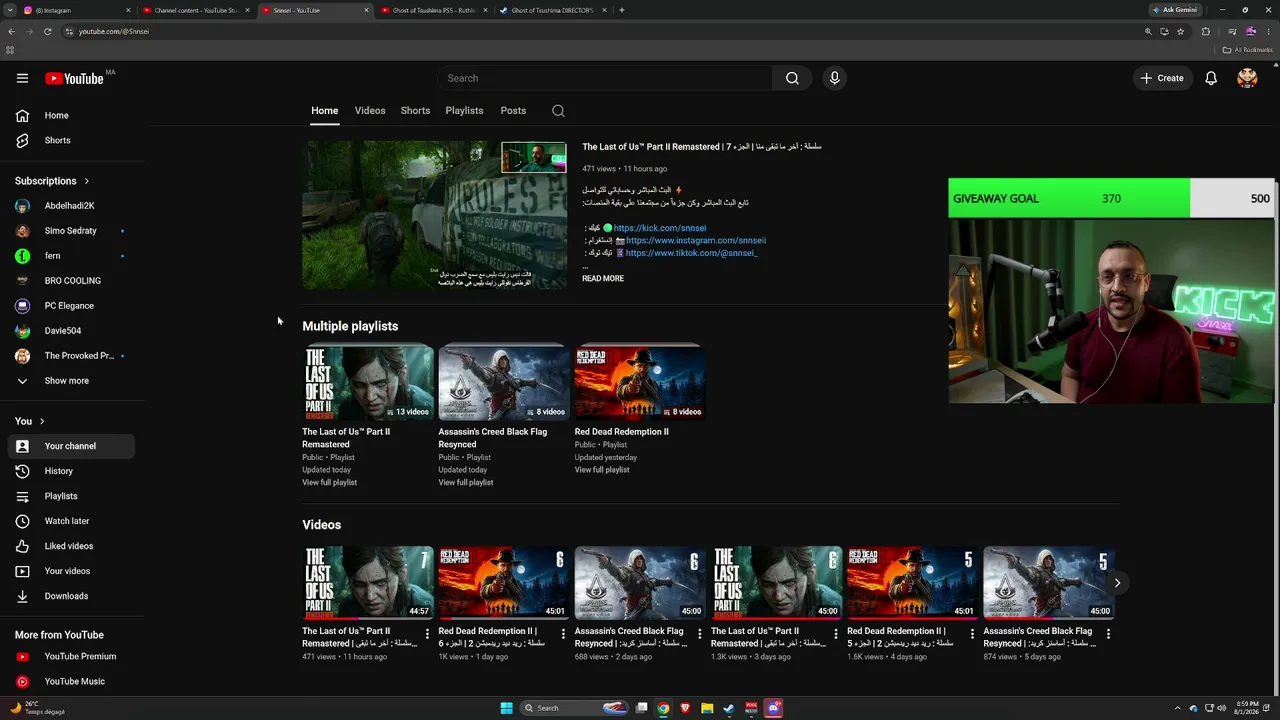Open the TikTok @snnsei_ link
The image size is (1280, 720).
692,254
